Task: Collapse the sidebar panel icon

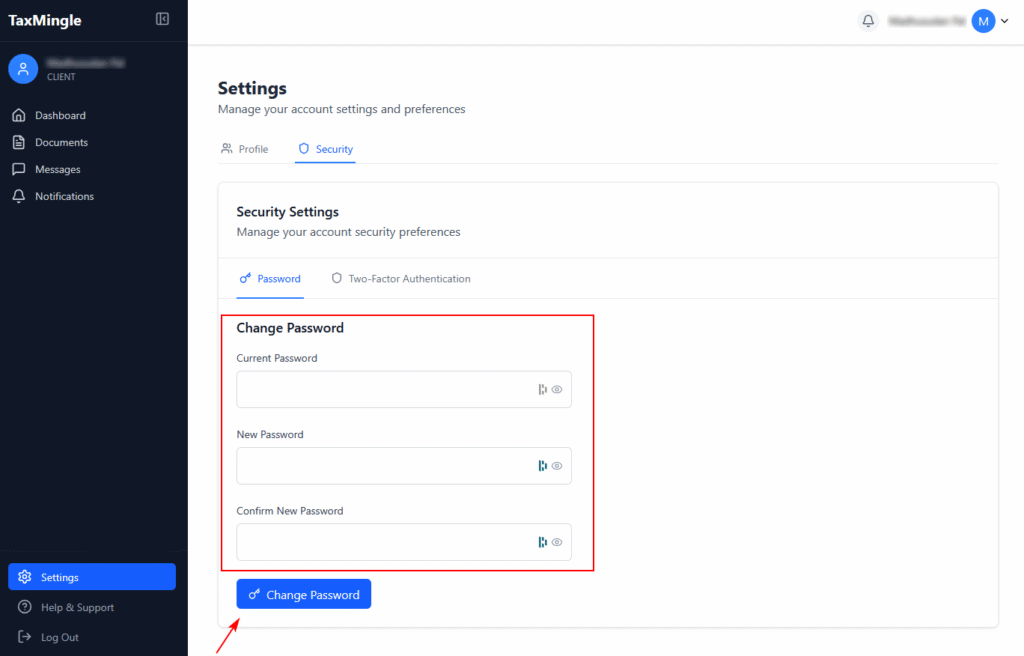Action: [x=163, y=19]
